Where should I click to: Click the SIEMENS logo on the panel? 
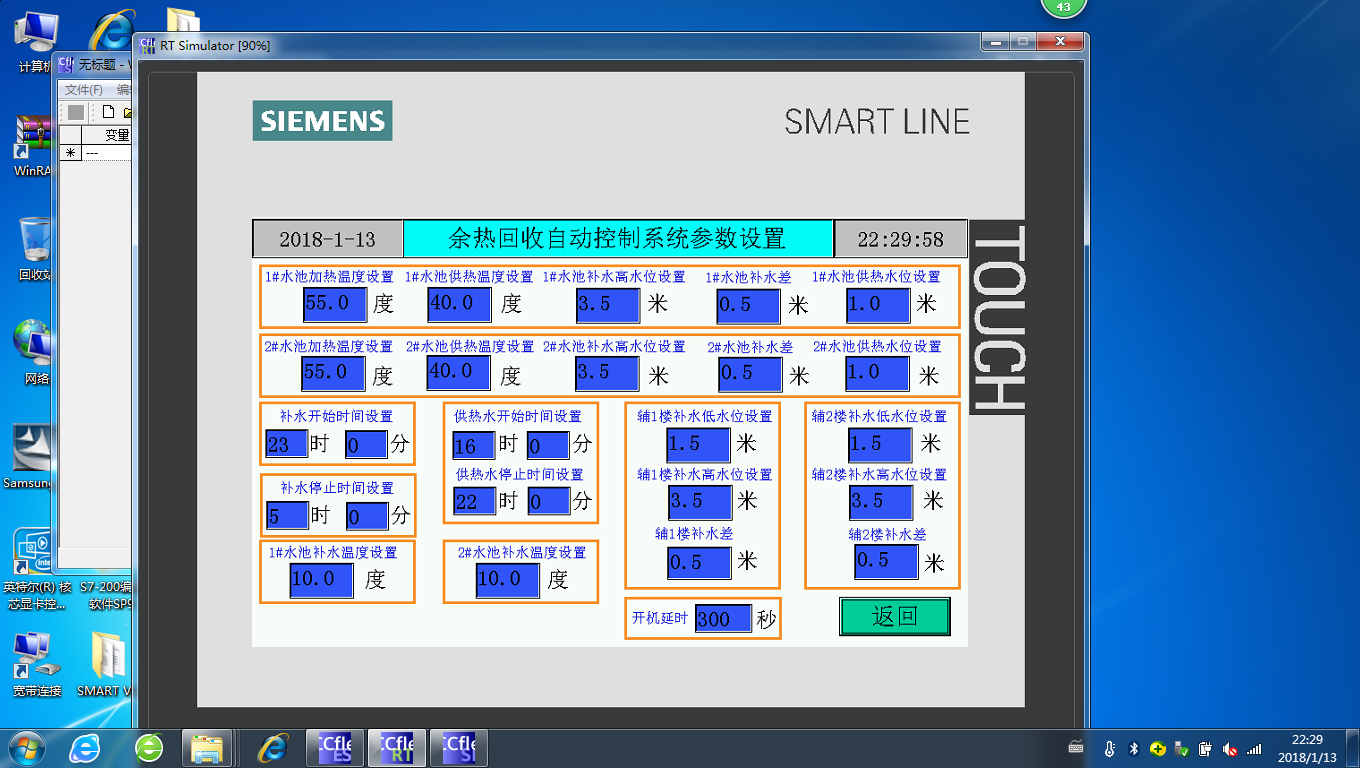pyautogui.click(x=322, y=121)
